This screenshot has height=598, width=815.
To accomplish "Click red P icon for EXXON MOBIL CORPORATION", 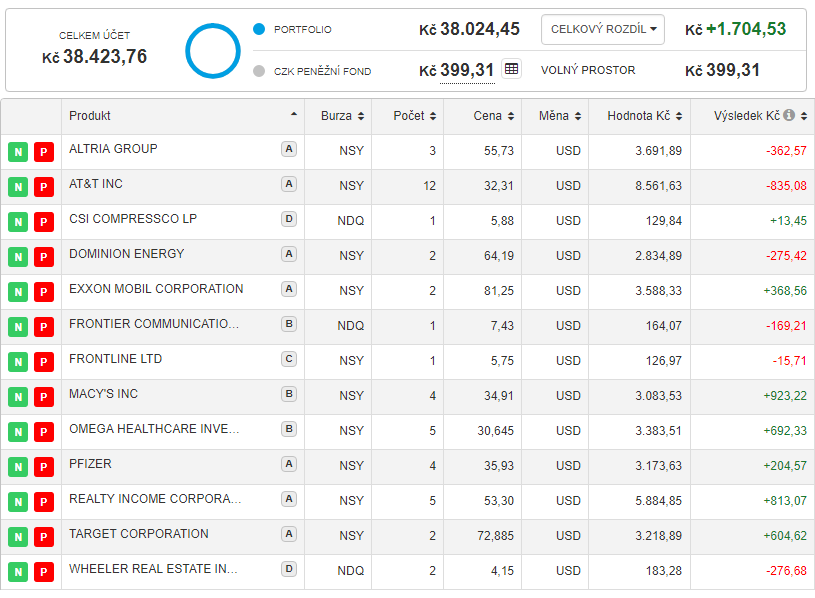I will tap(44, 291).
